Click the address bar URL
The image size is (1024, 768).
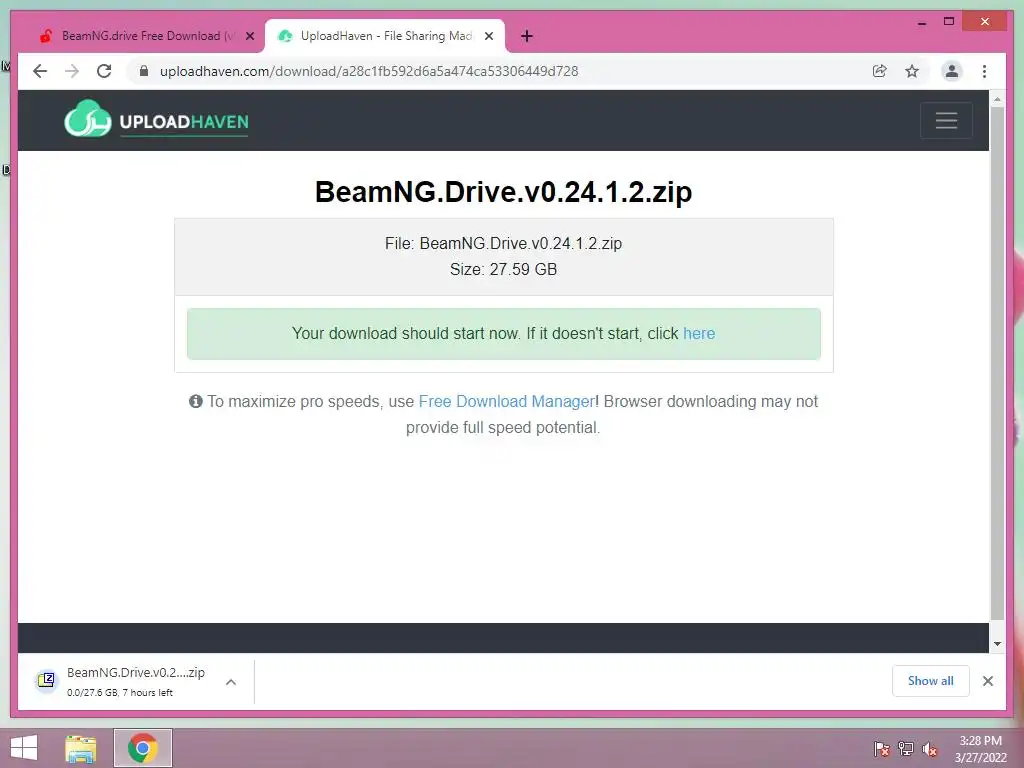coord(369,71)
